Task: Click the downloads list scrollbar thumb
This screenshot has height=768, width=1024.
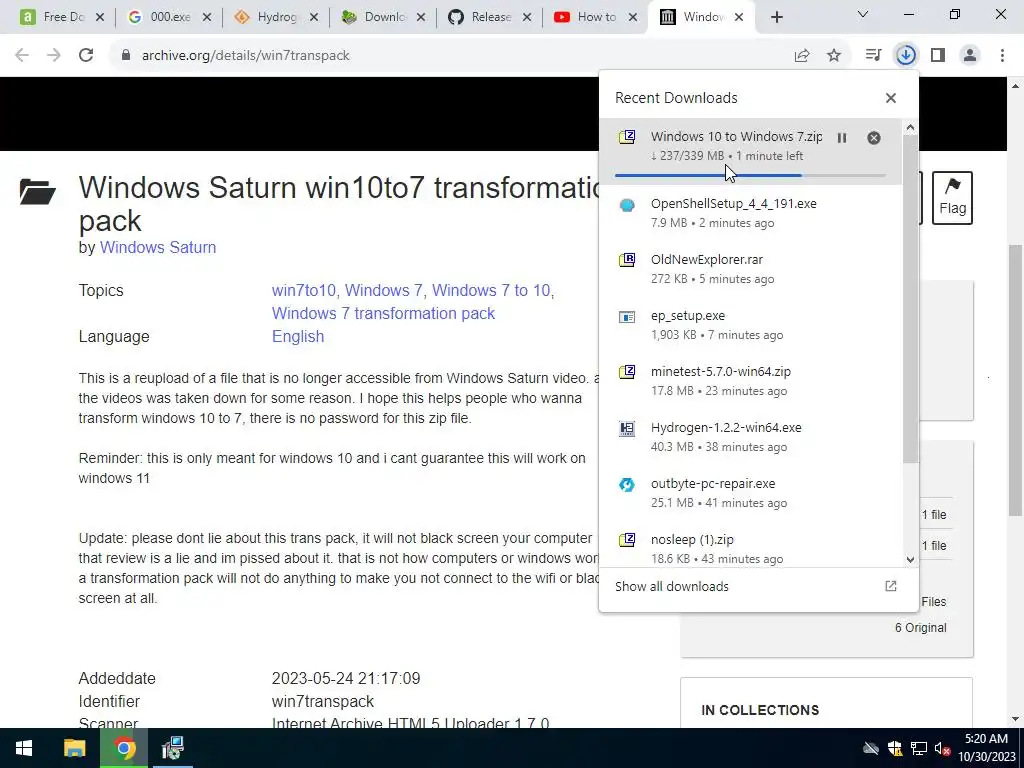Action: click(x=910, y=300)
